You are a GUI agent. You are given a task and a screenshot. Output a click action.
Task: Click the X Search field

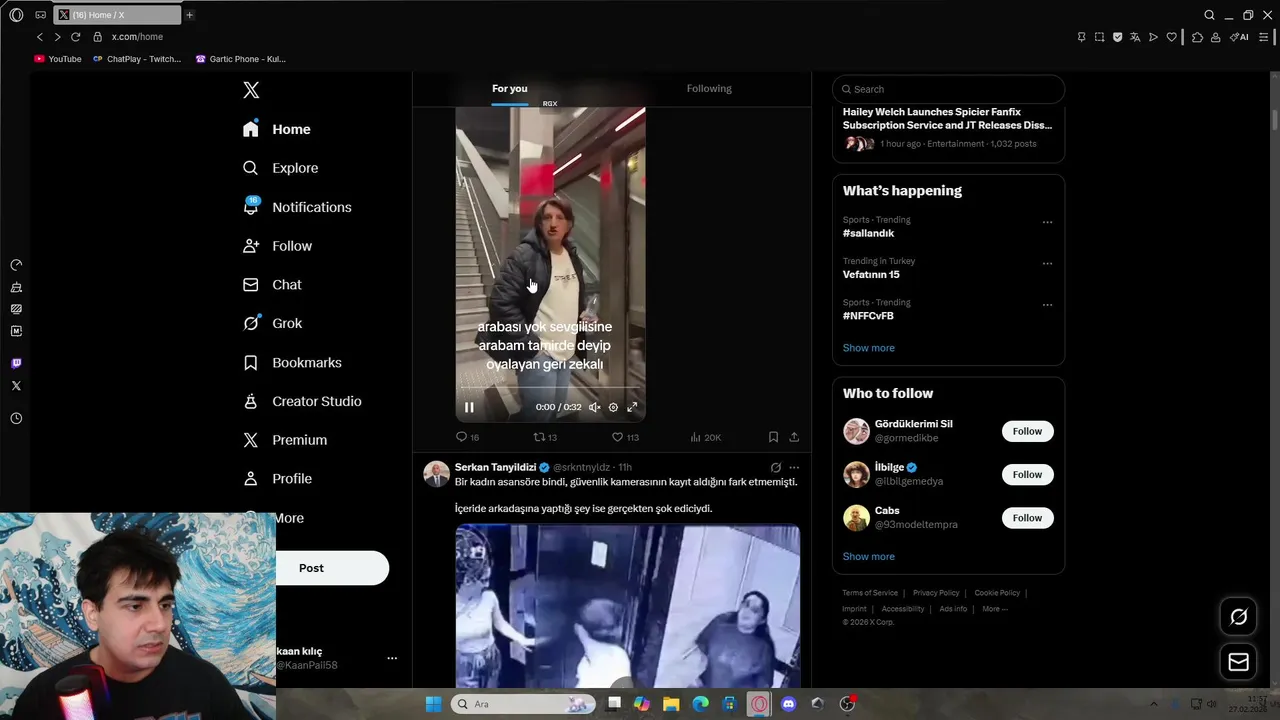pyautogui.click(x=948, y=89)
